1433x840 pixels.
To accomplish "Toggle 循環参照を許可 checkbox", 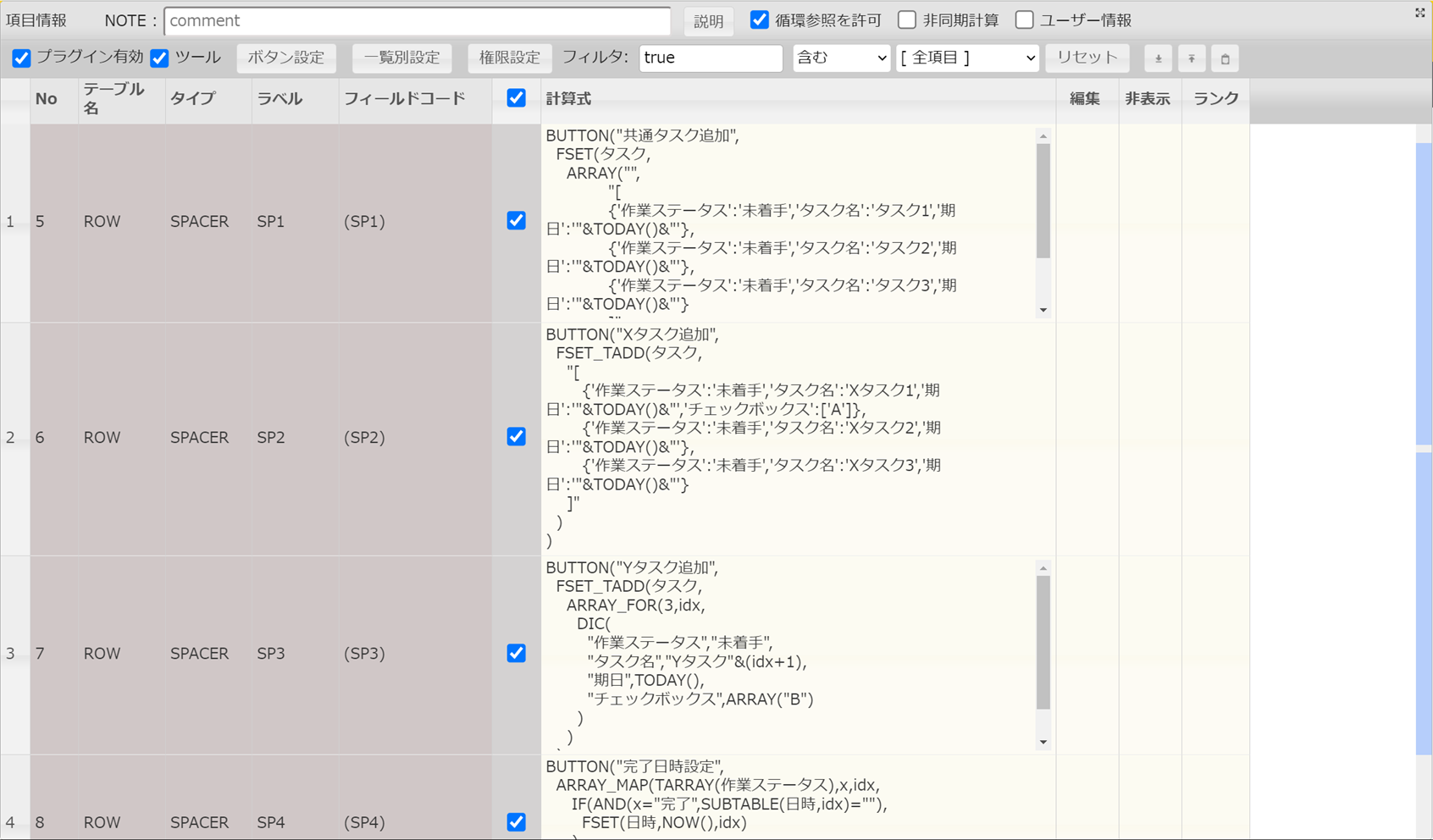I will [x=760, y=19].
